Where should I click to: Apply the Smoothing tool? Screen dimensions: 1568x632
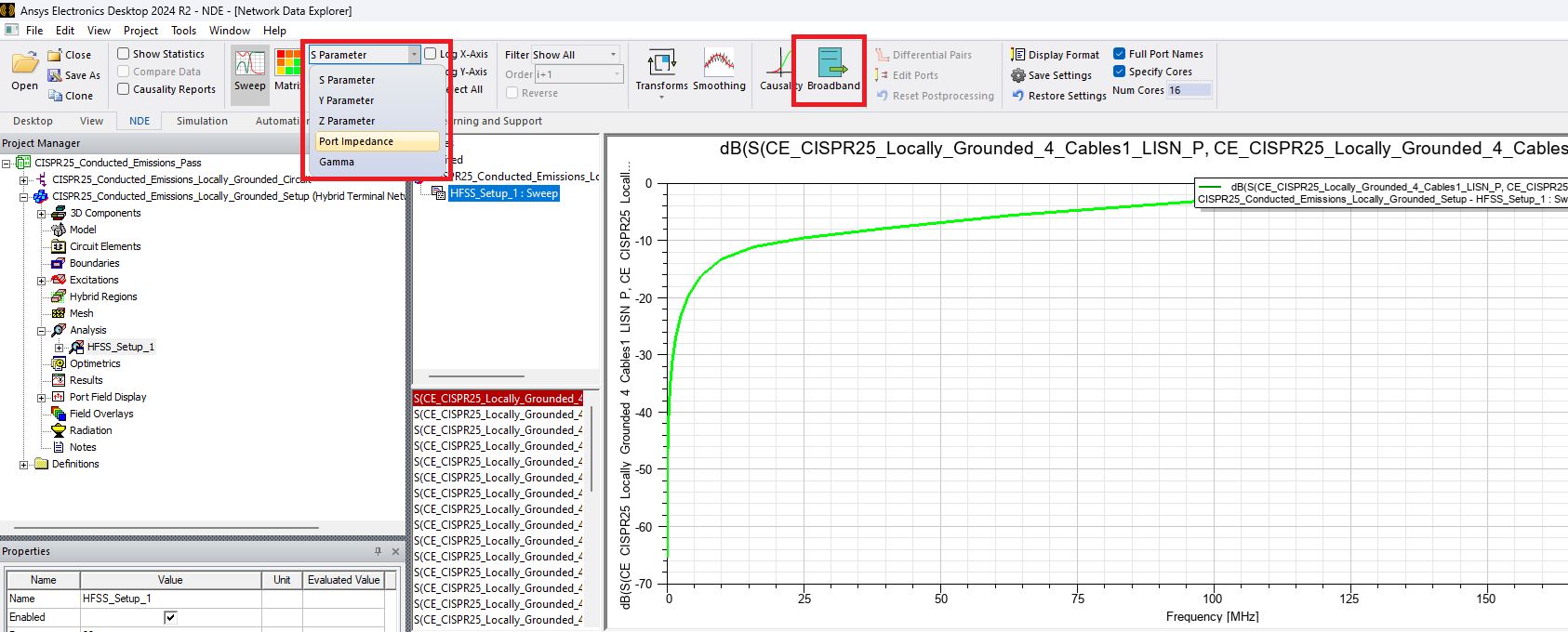(x=719, y=63)
